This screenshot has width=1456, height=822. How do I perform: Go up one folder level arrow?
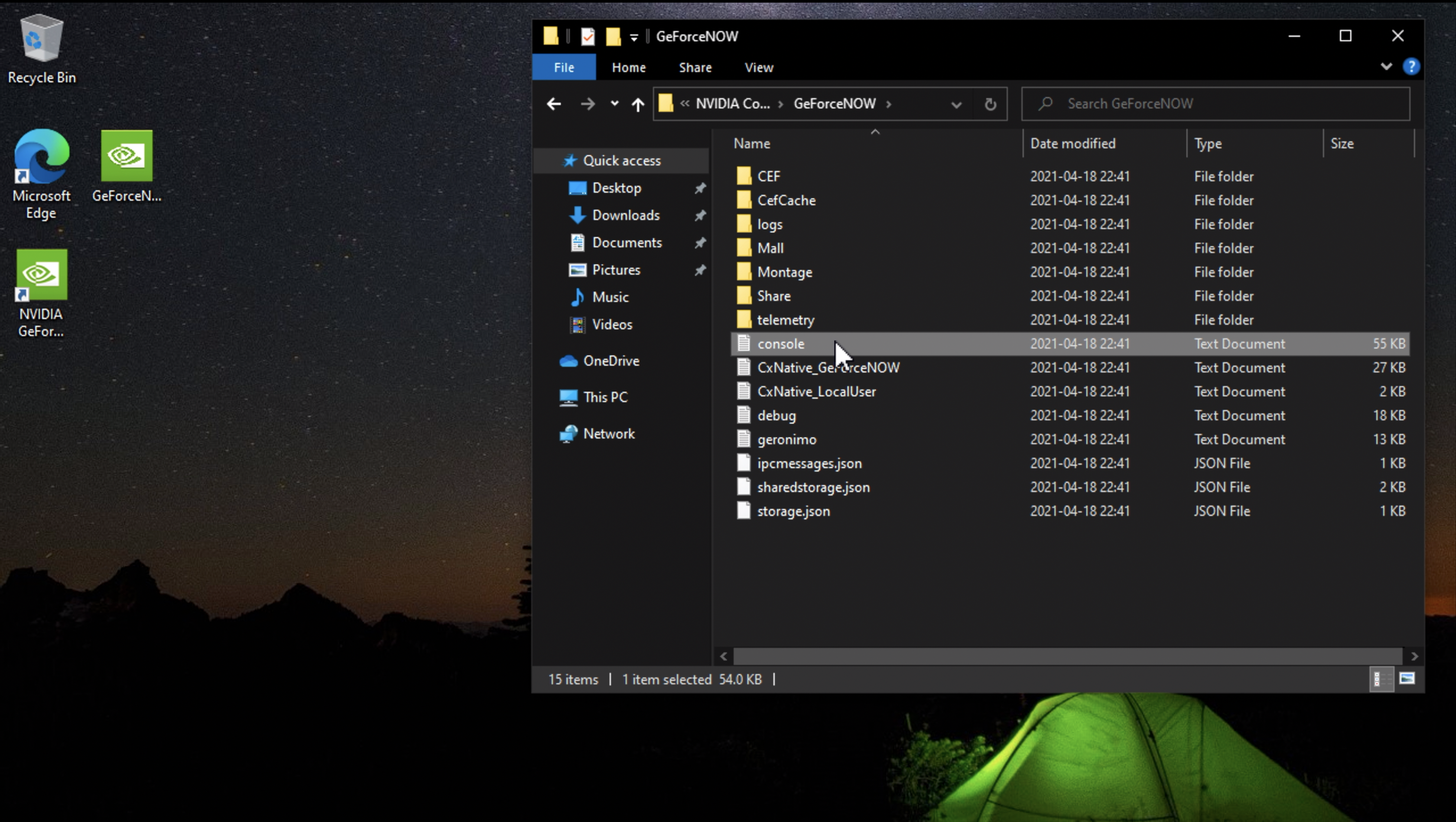click(x=637, y=104)
